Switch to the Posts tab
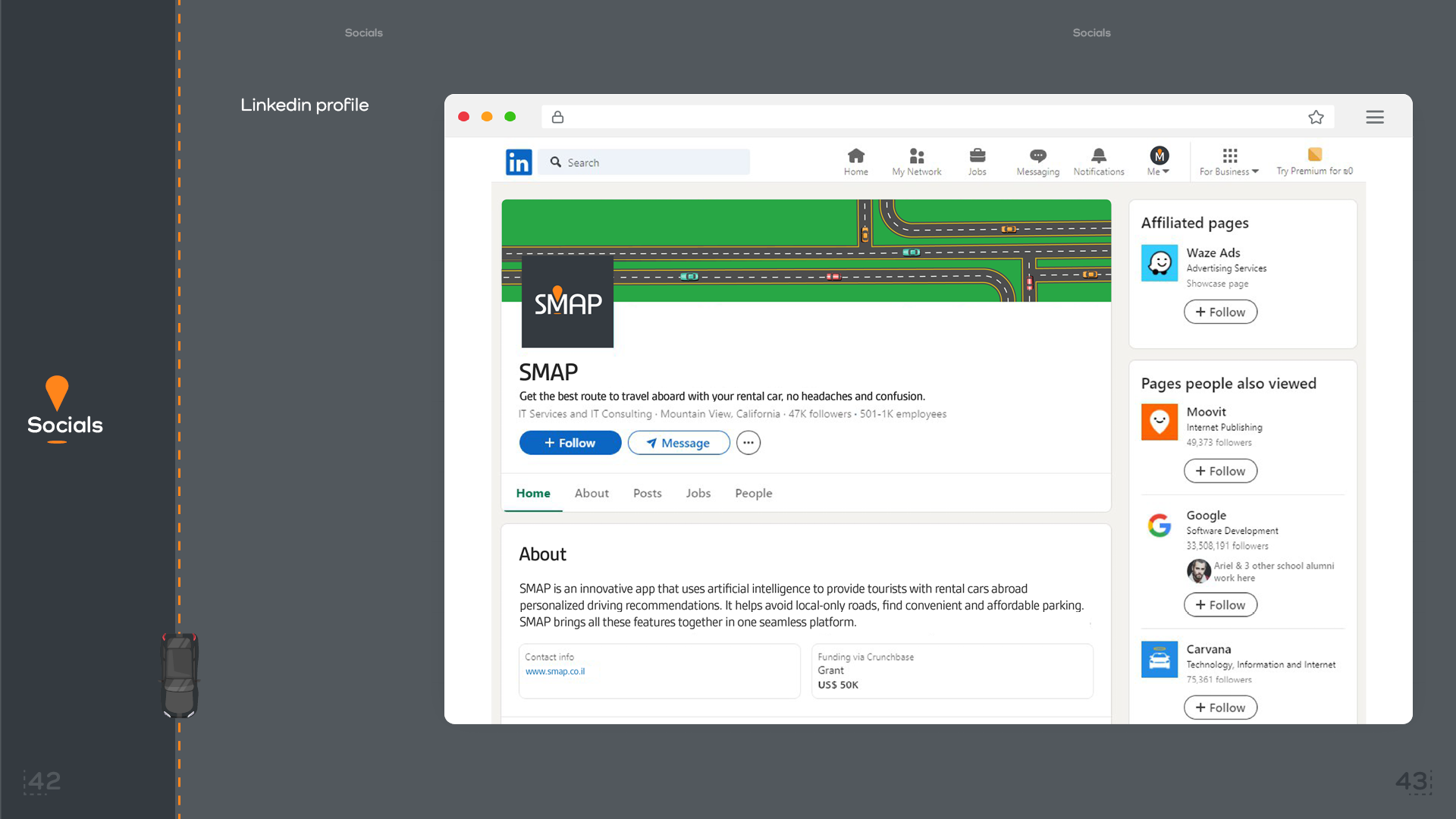Image resolution: width=1456 pixels, height=819 pixels. 647,493
